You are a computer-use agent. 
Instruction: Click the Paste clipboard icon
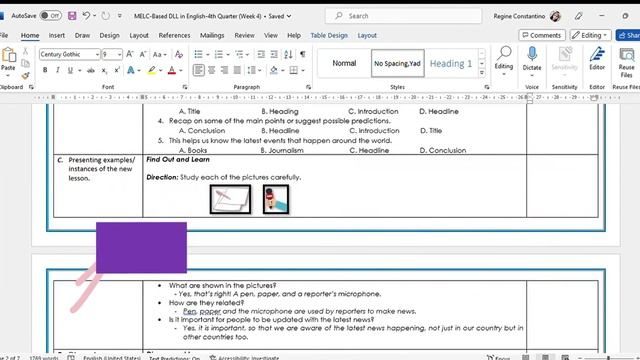(9, 55)
